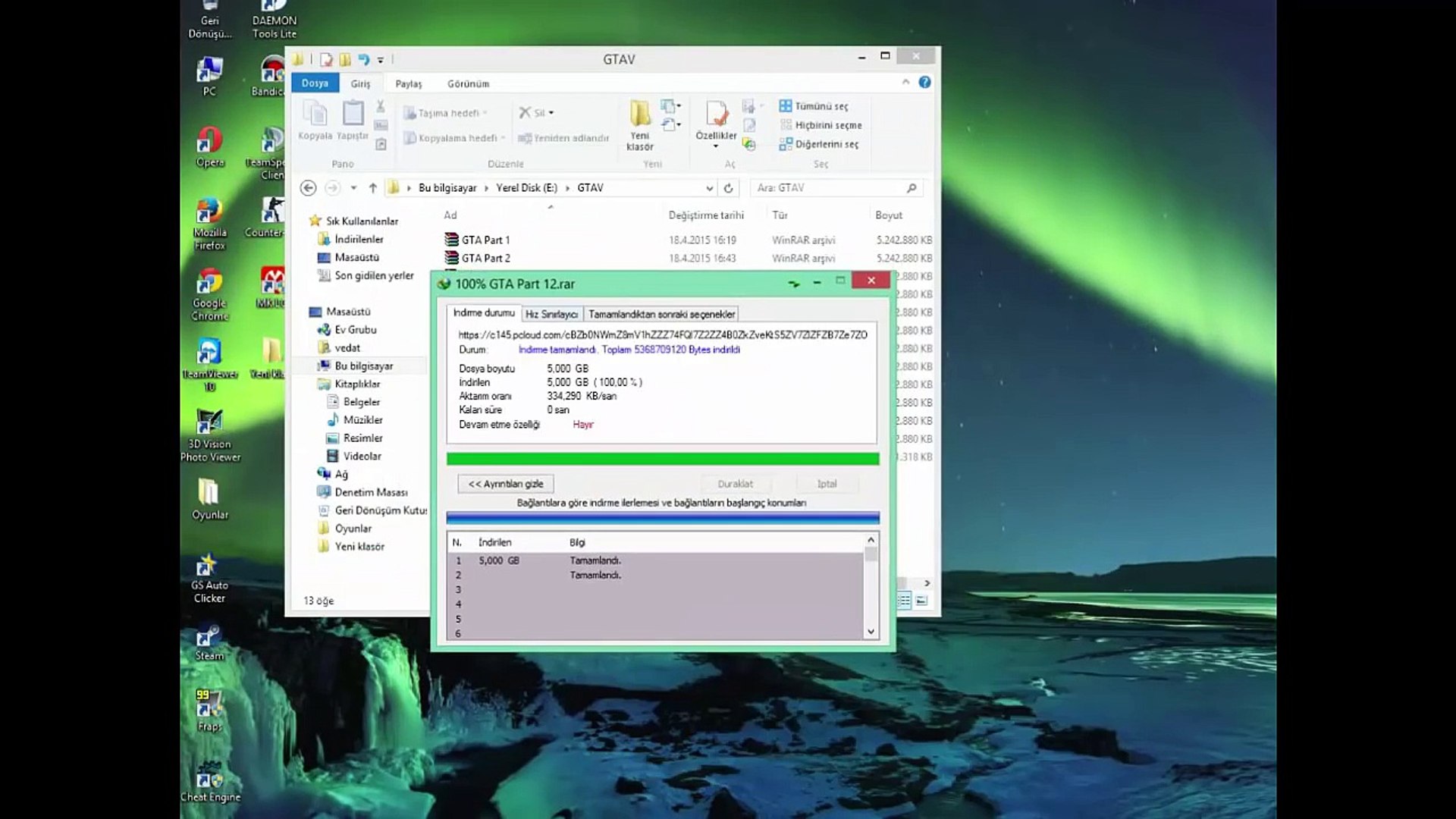The image size is (1456, 819).
Task: Switch to large icons view toggle
Action: pyautogui.click(x=921, y=601)
